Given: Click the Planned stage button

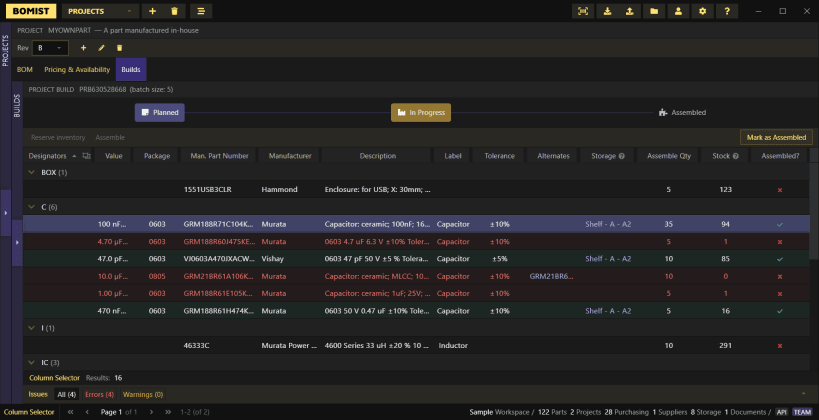Looking at the screenshot, I should tap(160, 112).
